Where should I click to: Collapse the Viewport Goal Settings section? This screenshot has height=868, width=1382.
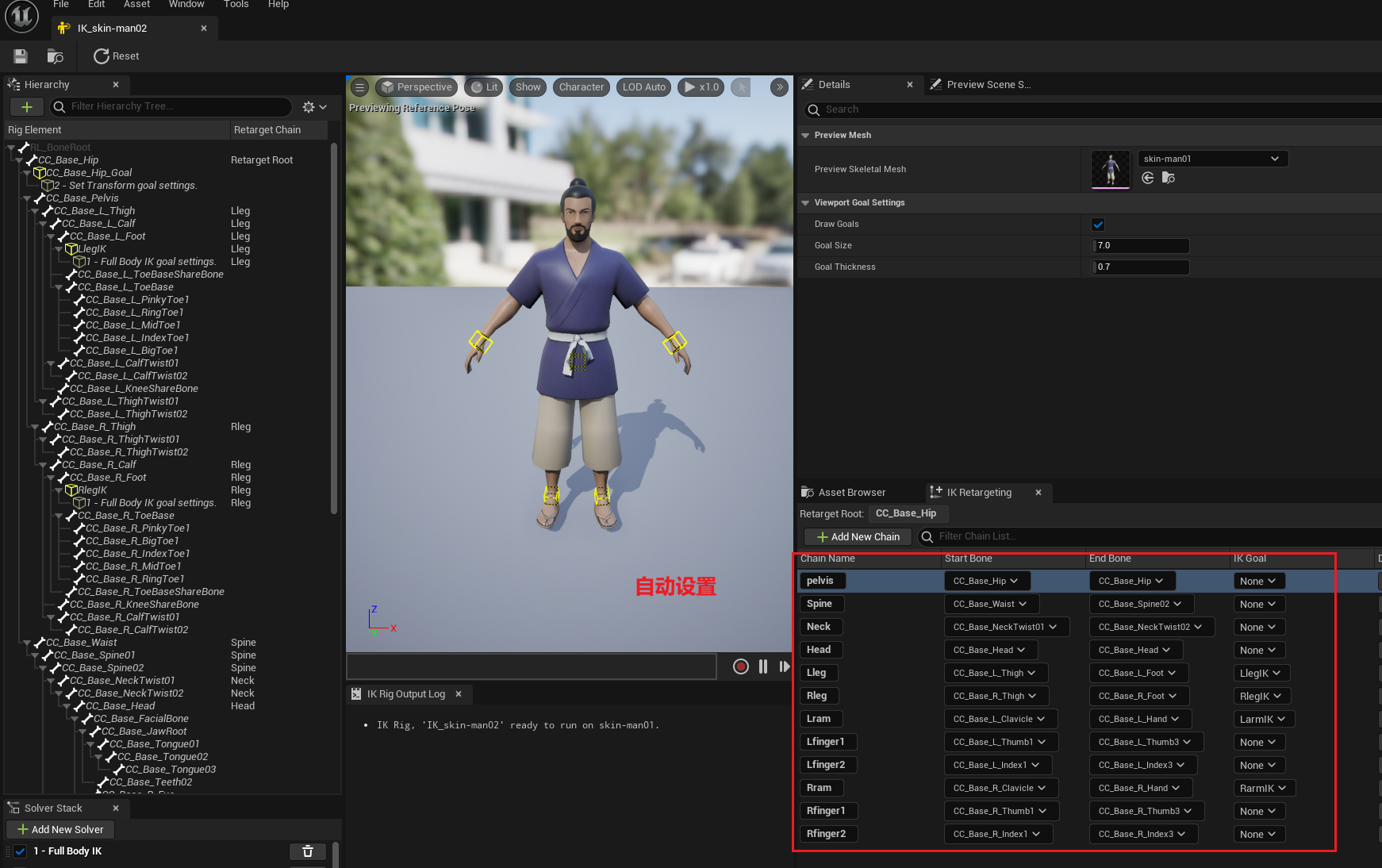(x=805, y=203)
